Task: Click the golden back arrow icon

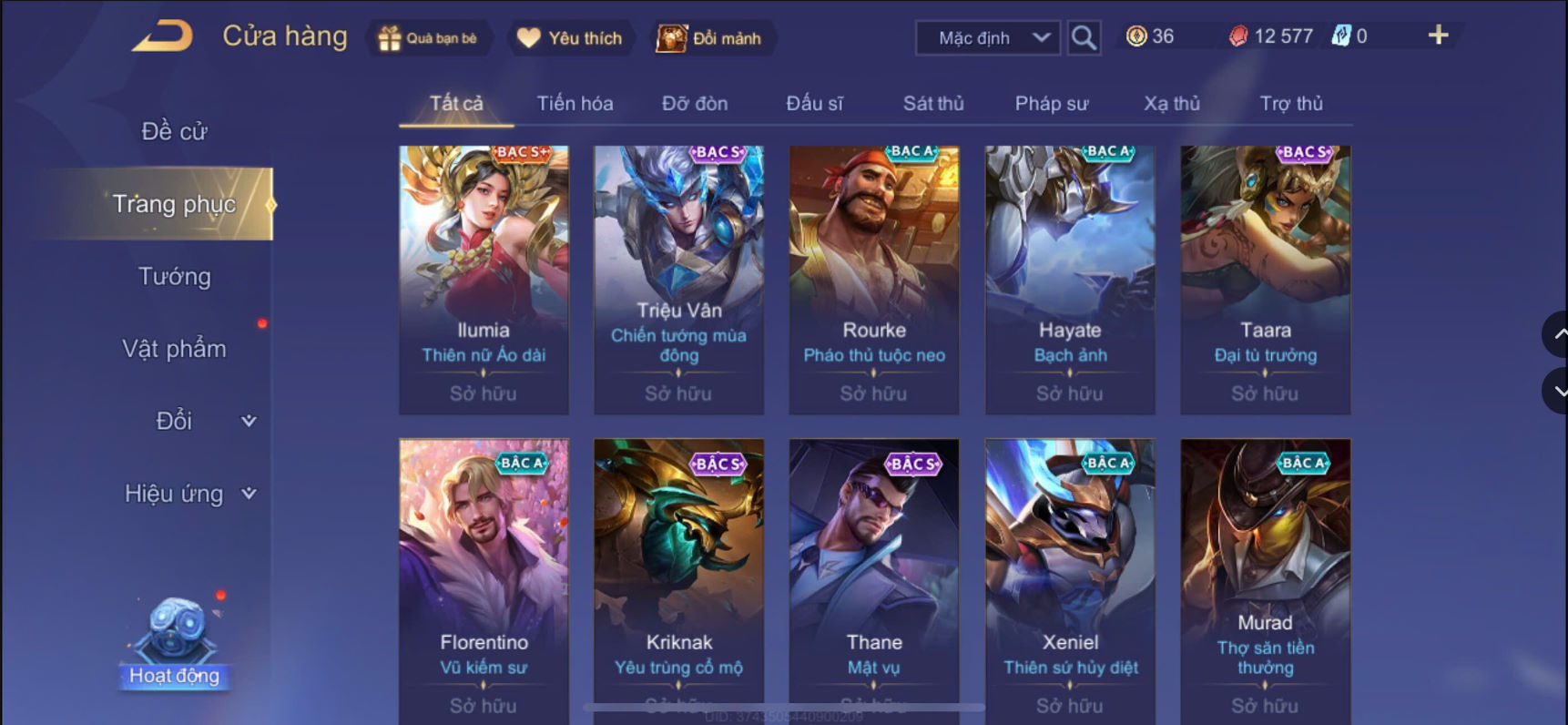Action: pyautogui.click(x=163, y=36)
